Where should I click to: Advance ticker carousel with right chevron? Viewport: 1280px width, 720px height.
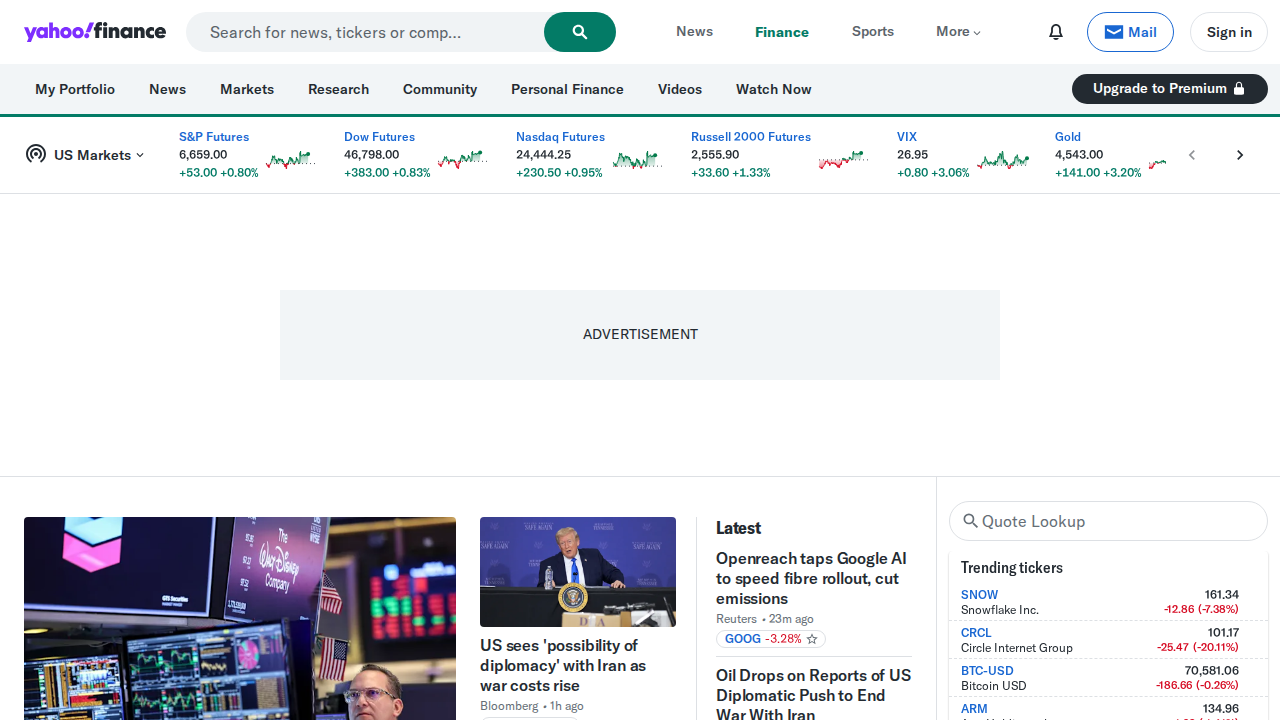1240,155
